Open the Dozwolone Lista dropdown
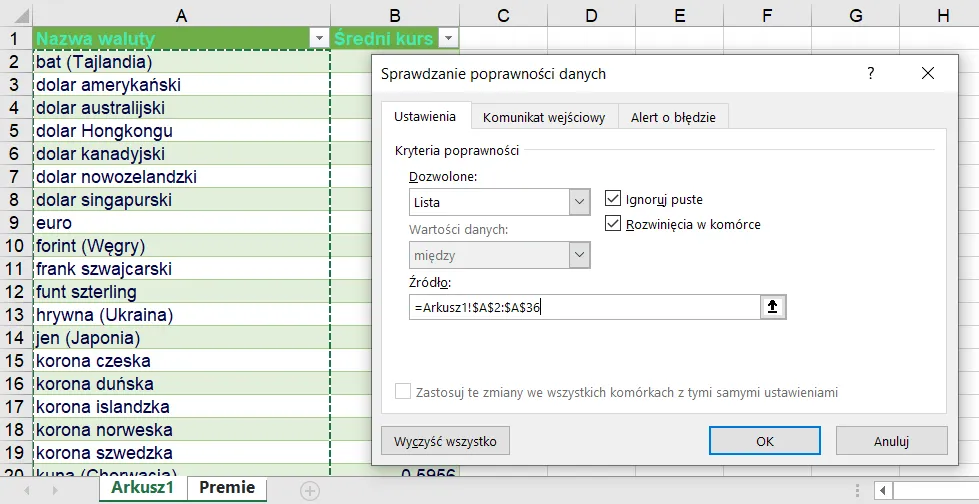Screen dimensions: 979x504 (x=579, y=202)
